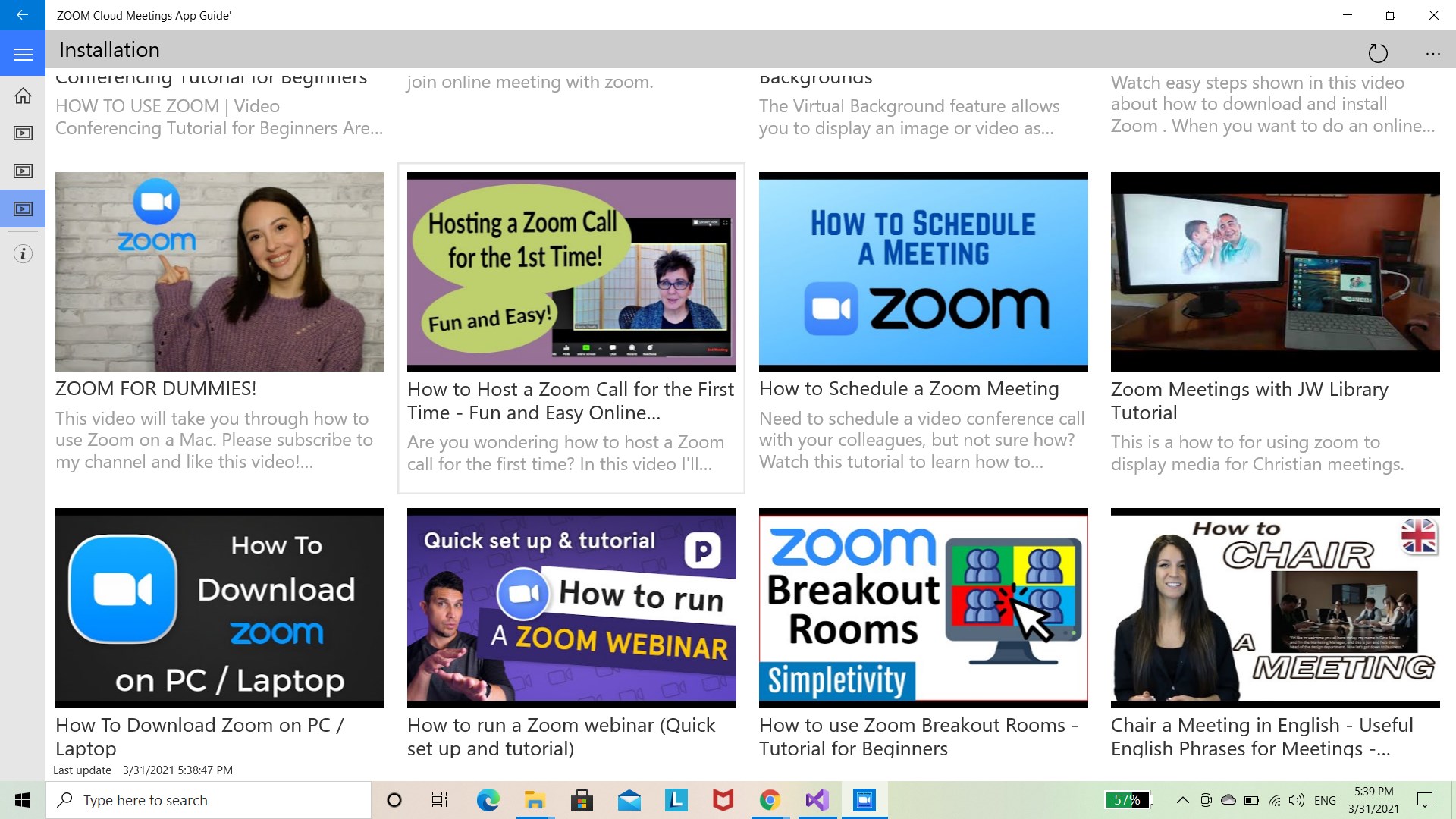Open How To Download Zoom on PC thumbnail

[x=220, y=607]
